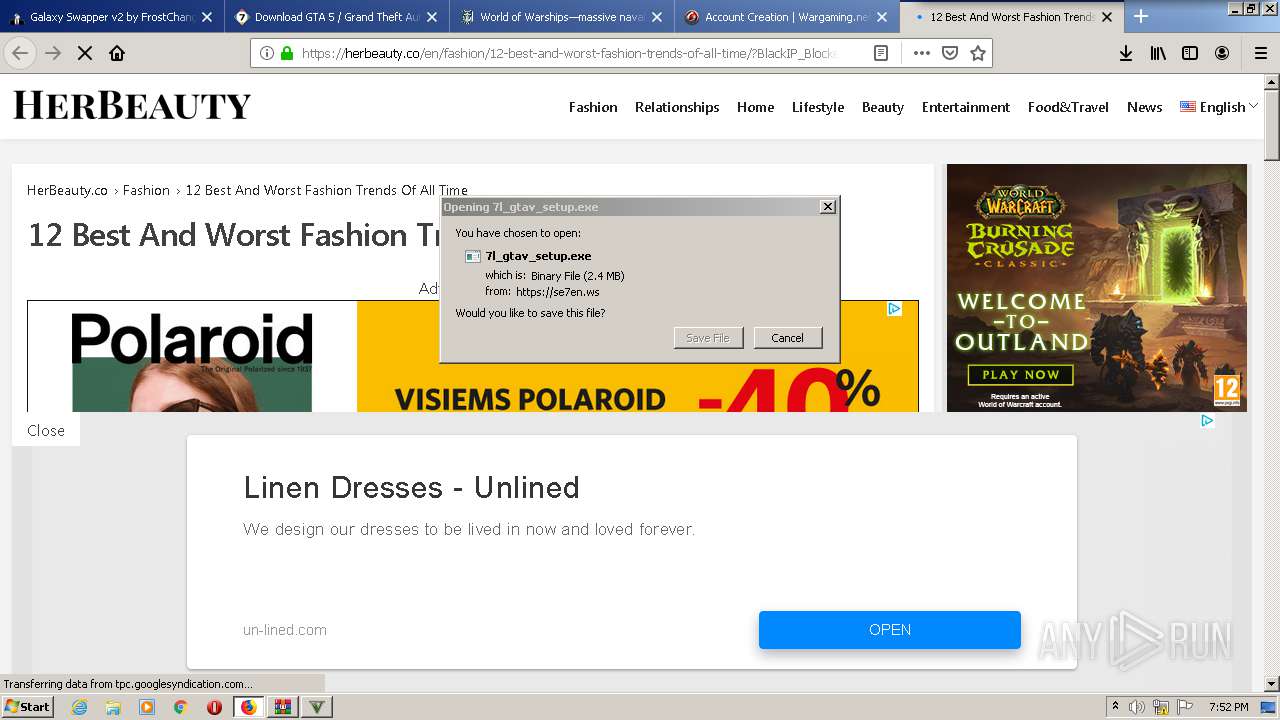Click Save File in download dialog

pyautogui.click(x=708, y=338)
